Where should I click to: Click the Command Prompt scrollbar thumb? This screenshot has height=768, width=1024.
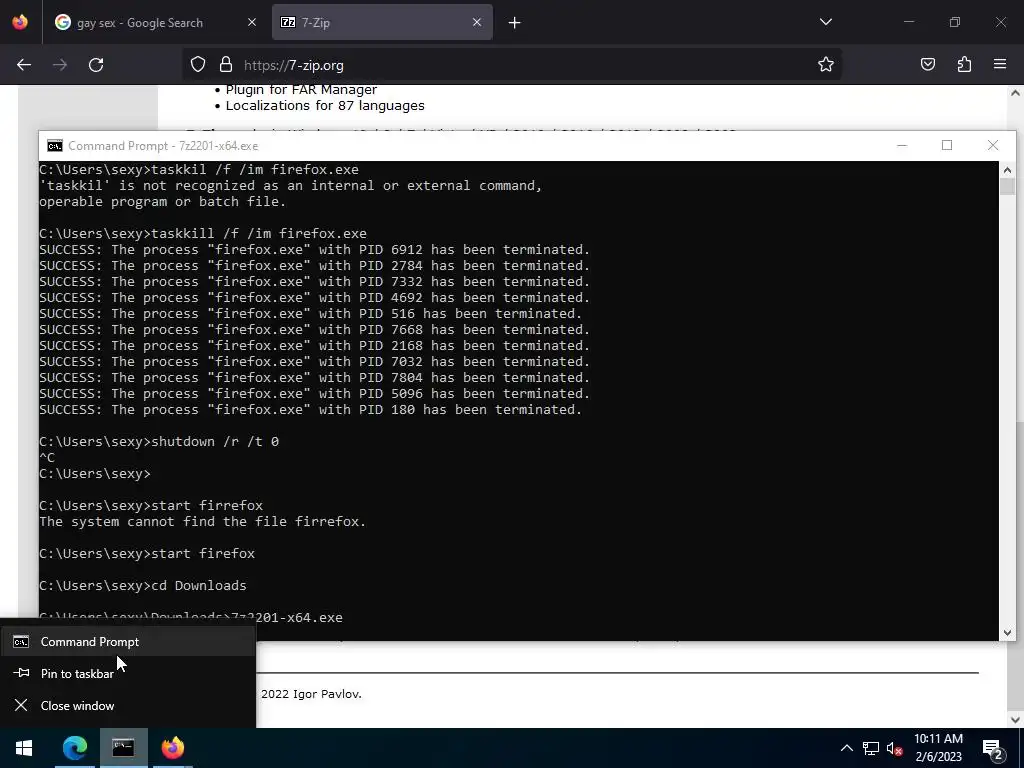point(1007,186)
